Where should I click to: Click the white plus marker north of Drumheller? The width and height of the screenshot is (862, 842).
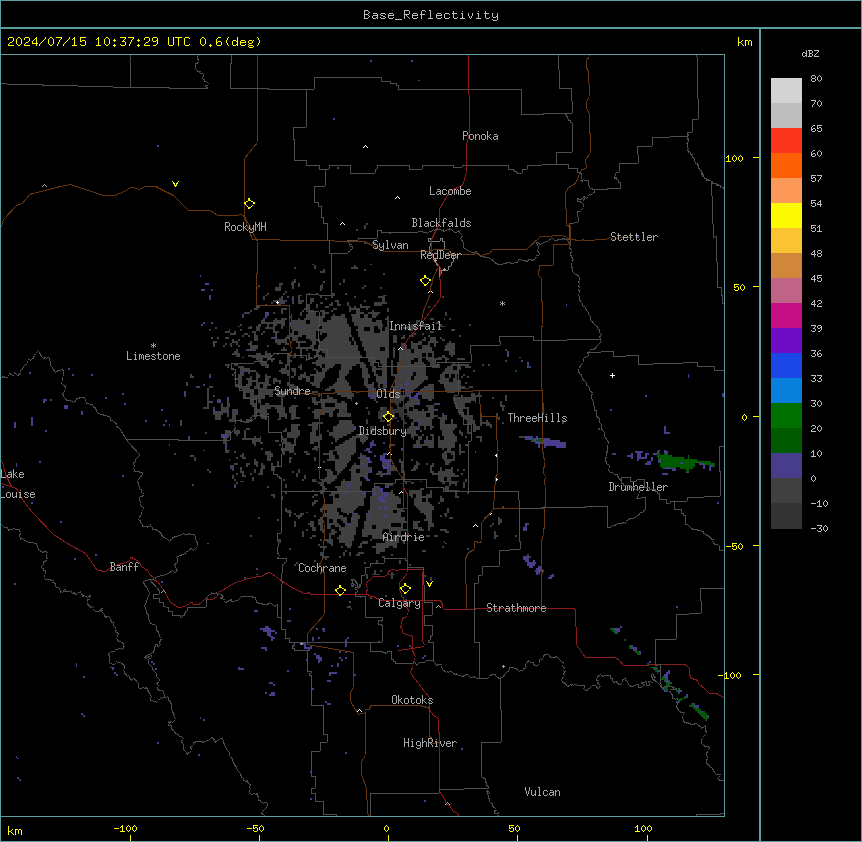[612, 375]
